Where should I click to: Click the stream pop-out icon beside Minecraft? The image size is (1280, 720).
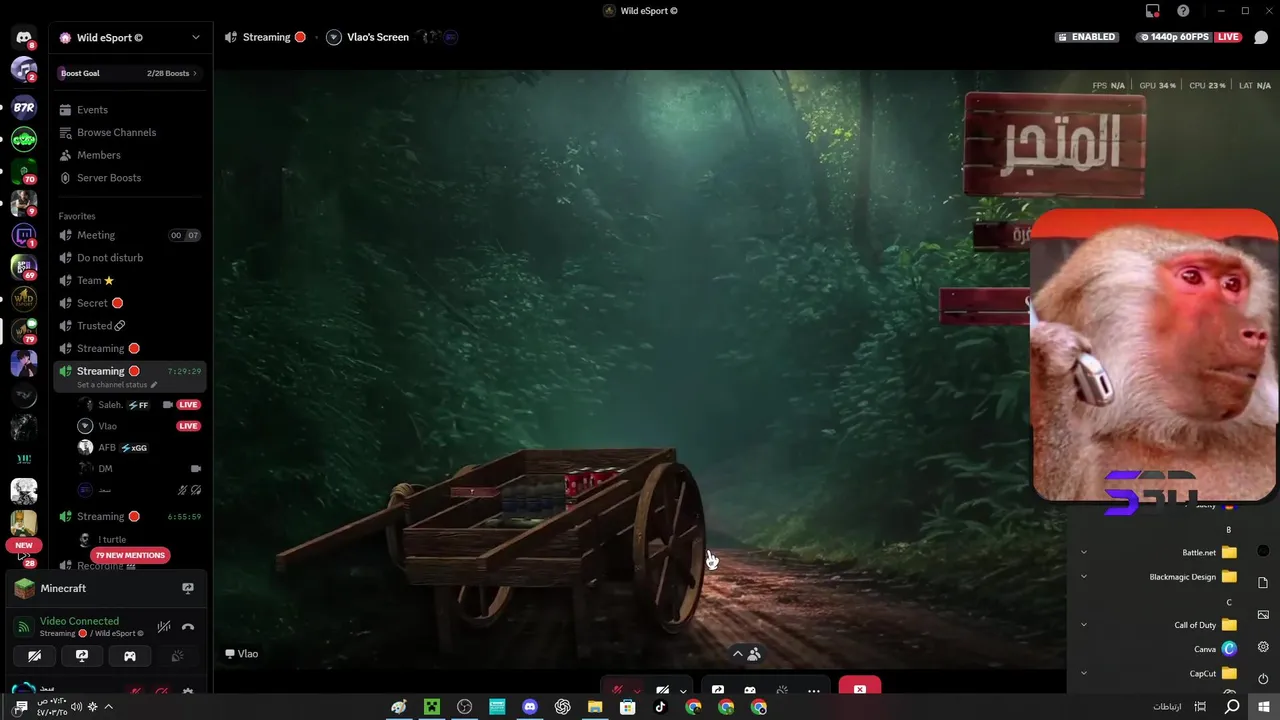187,589
